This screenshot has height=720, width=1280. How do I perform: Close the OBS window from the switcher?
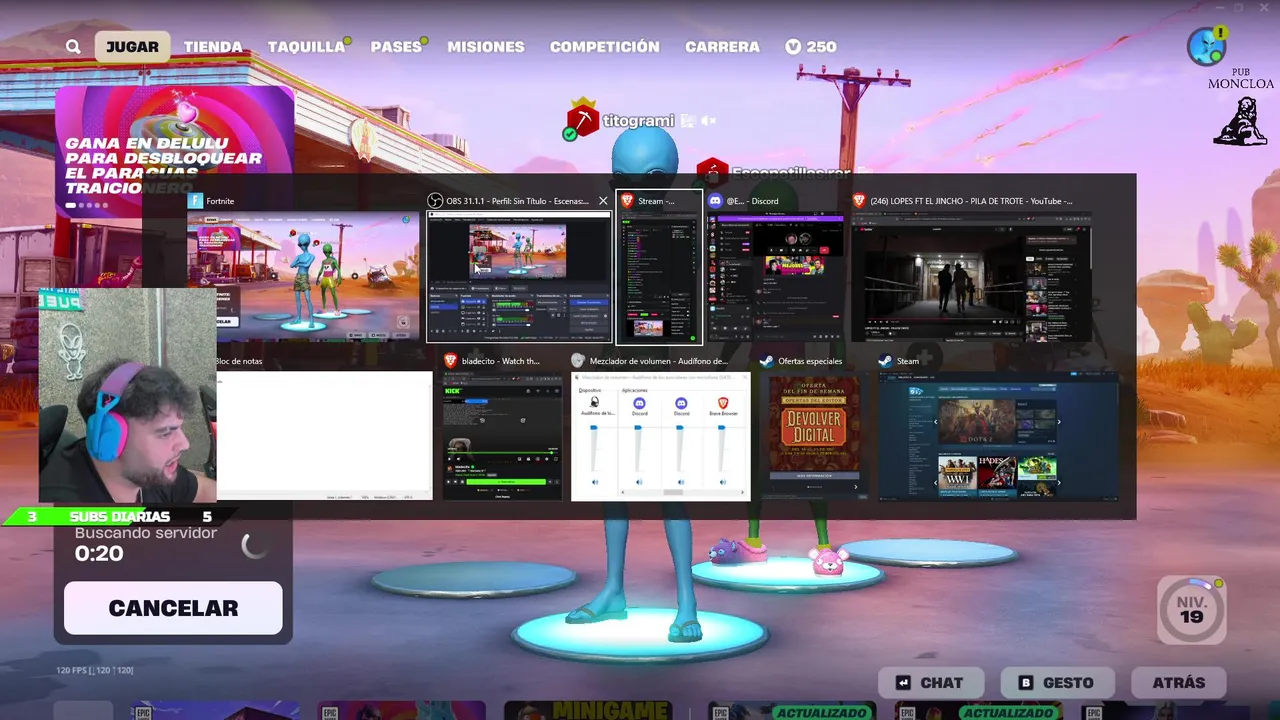click(x=603, y=201)
